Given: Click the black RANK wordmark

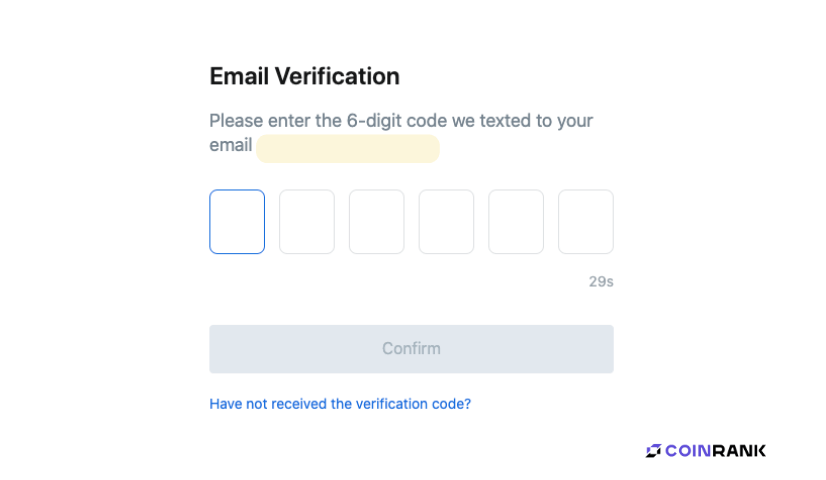Looking at the screenshot, I should [739, 451].
